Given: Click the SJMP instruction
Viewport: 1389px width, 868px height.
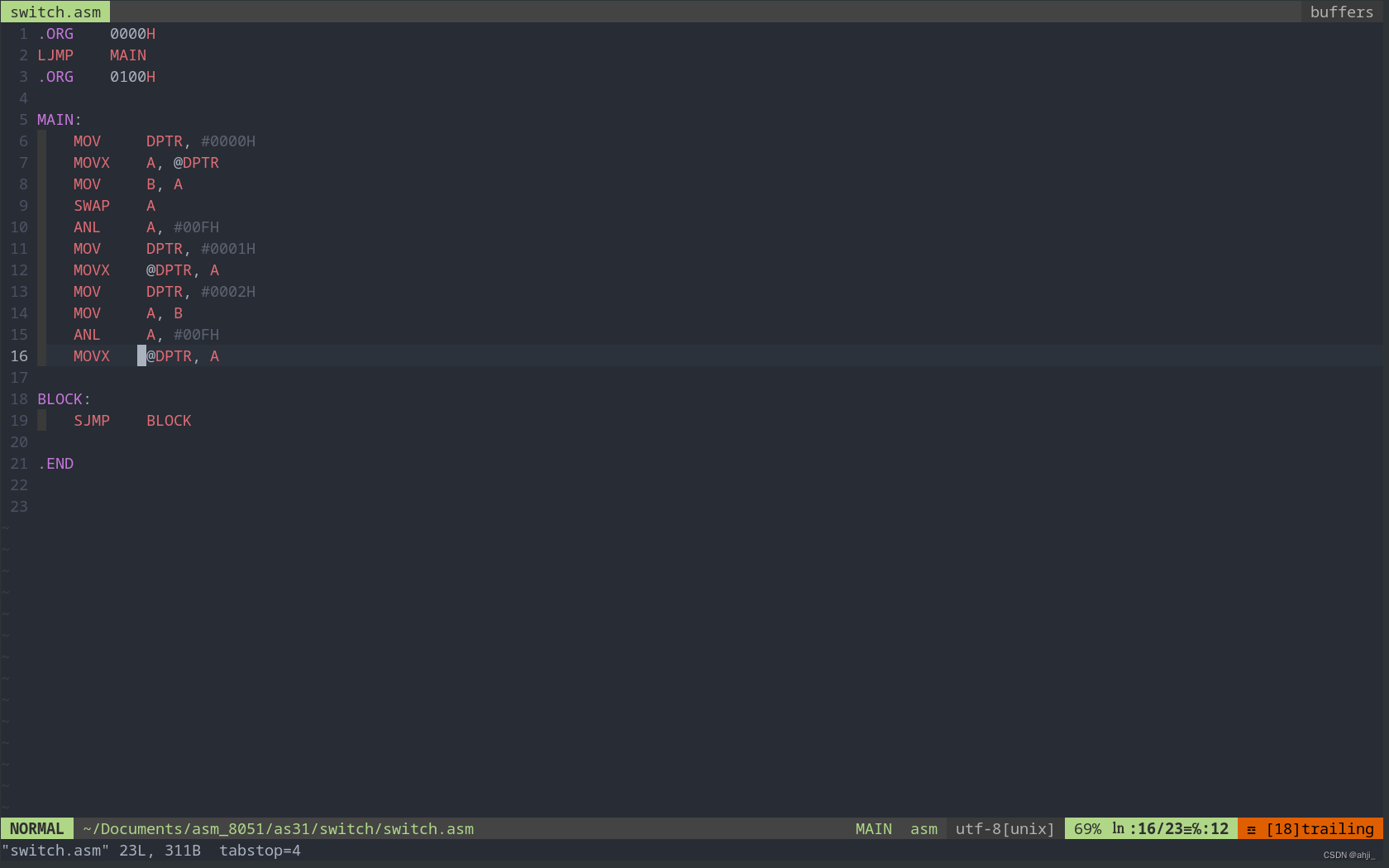Looking at the screenshot, I should tap(92, 421).
